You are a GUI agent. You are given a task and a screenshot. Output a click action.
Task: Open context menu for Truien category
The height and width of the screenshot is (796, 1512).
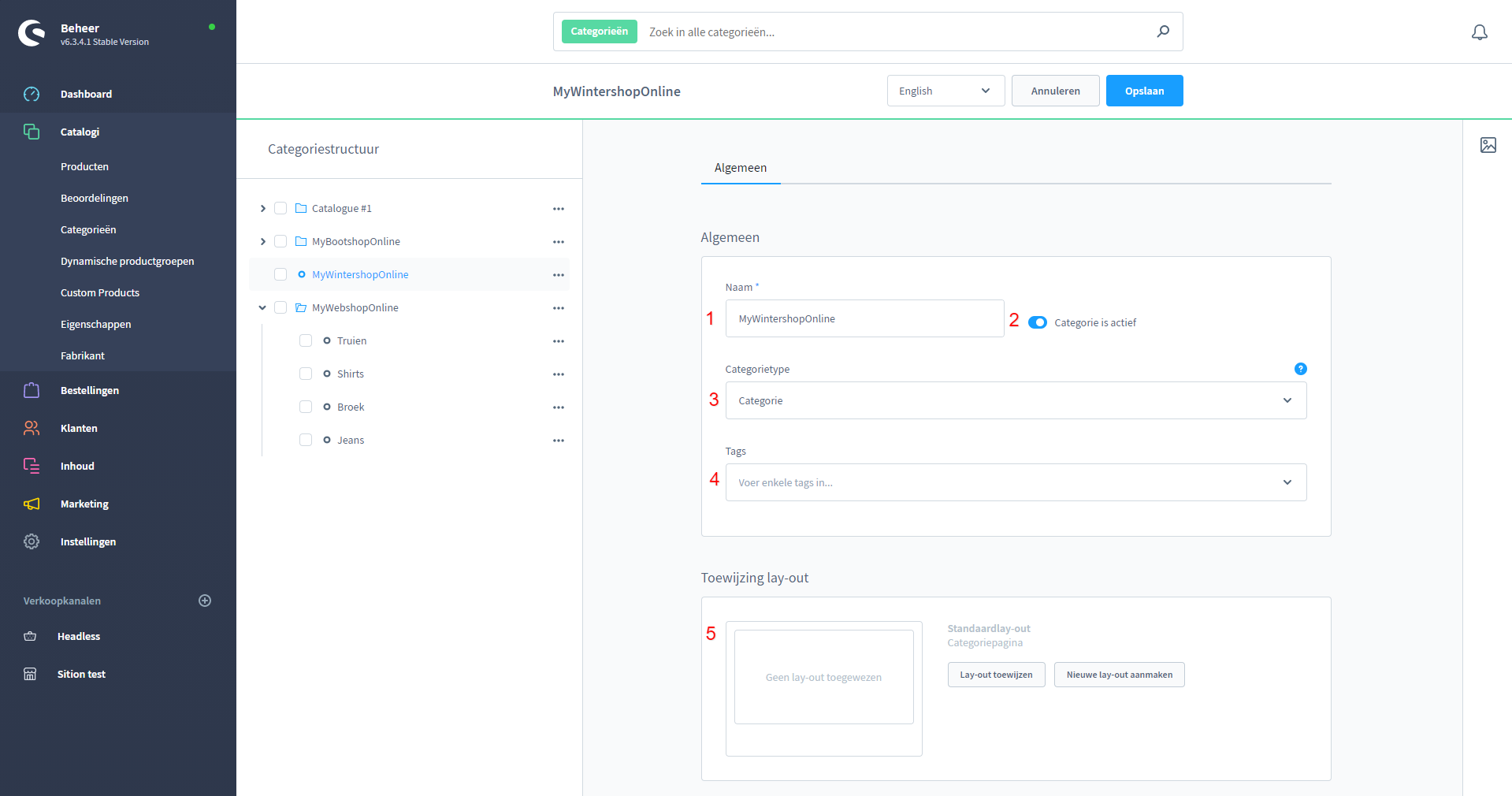pyautogui.click(x=558, y=341)
